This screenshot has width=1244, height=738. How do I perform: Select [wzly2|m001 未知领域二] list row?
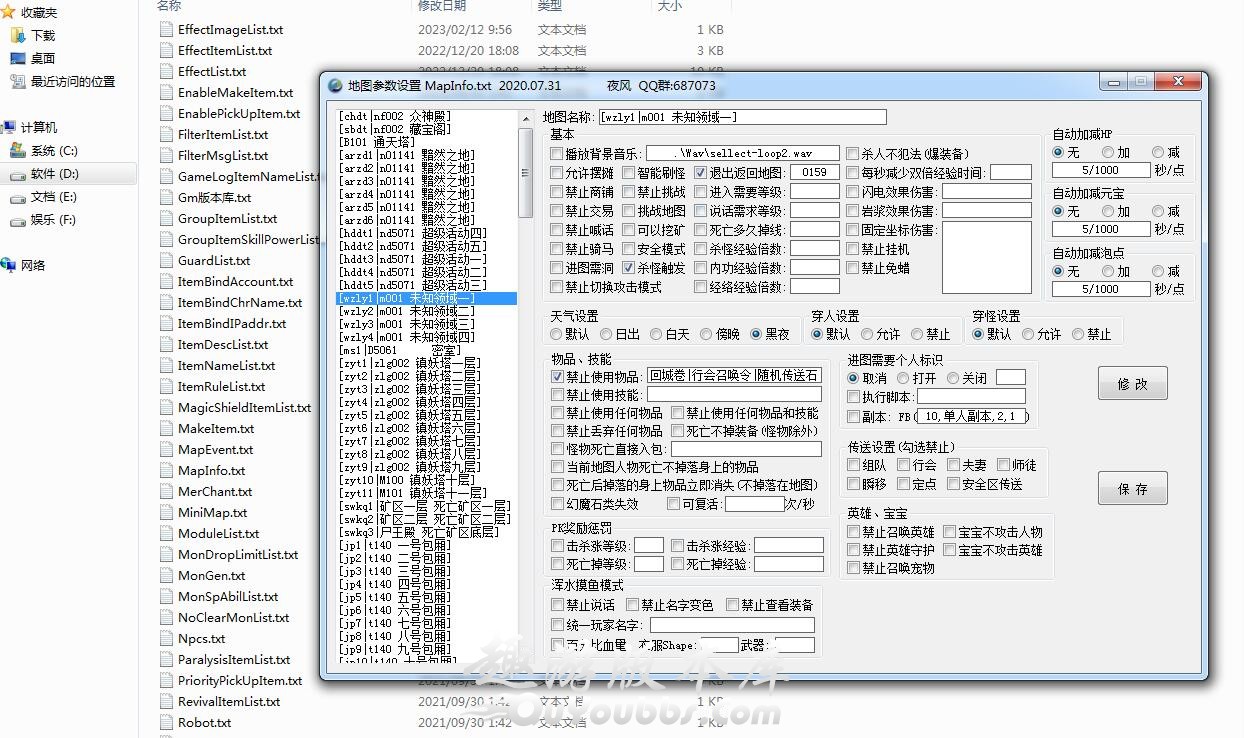pos(427,311)
